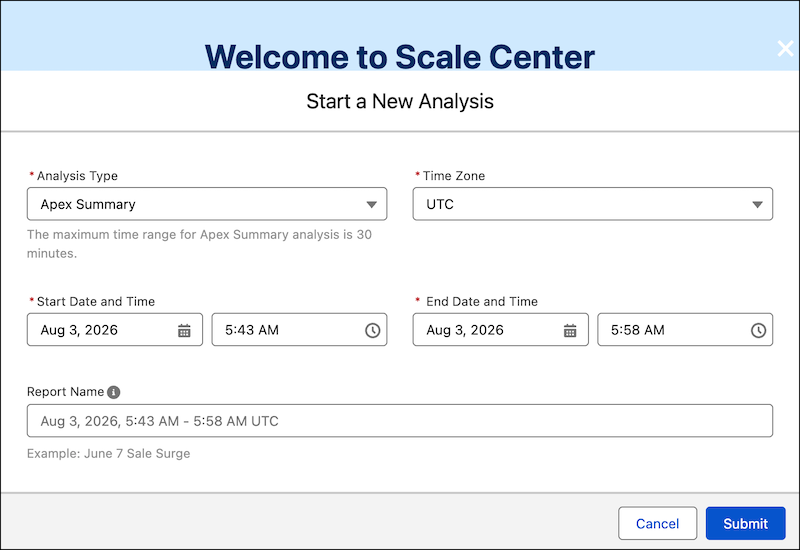Click the Apex Summary maximum time range note
The image size is (800, 550).
tap(199, 244)
